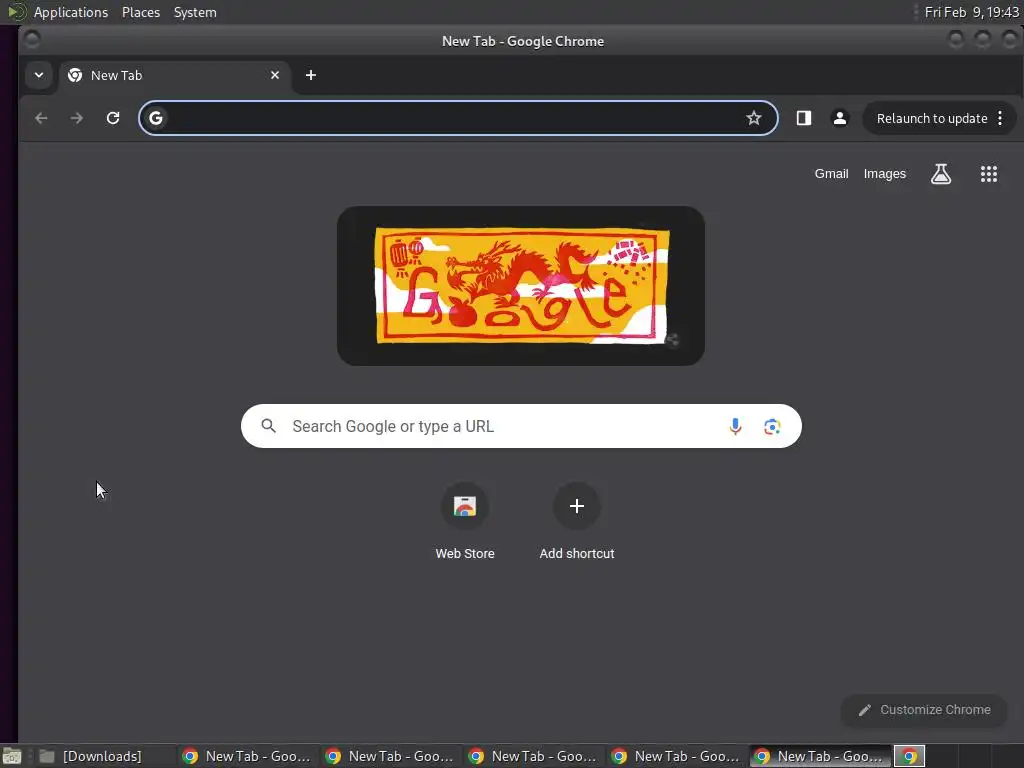Click the Add shortcut label
The image size is (1024, 768).
pos(577,553)
